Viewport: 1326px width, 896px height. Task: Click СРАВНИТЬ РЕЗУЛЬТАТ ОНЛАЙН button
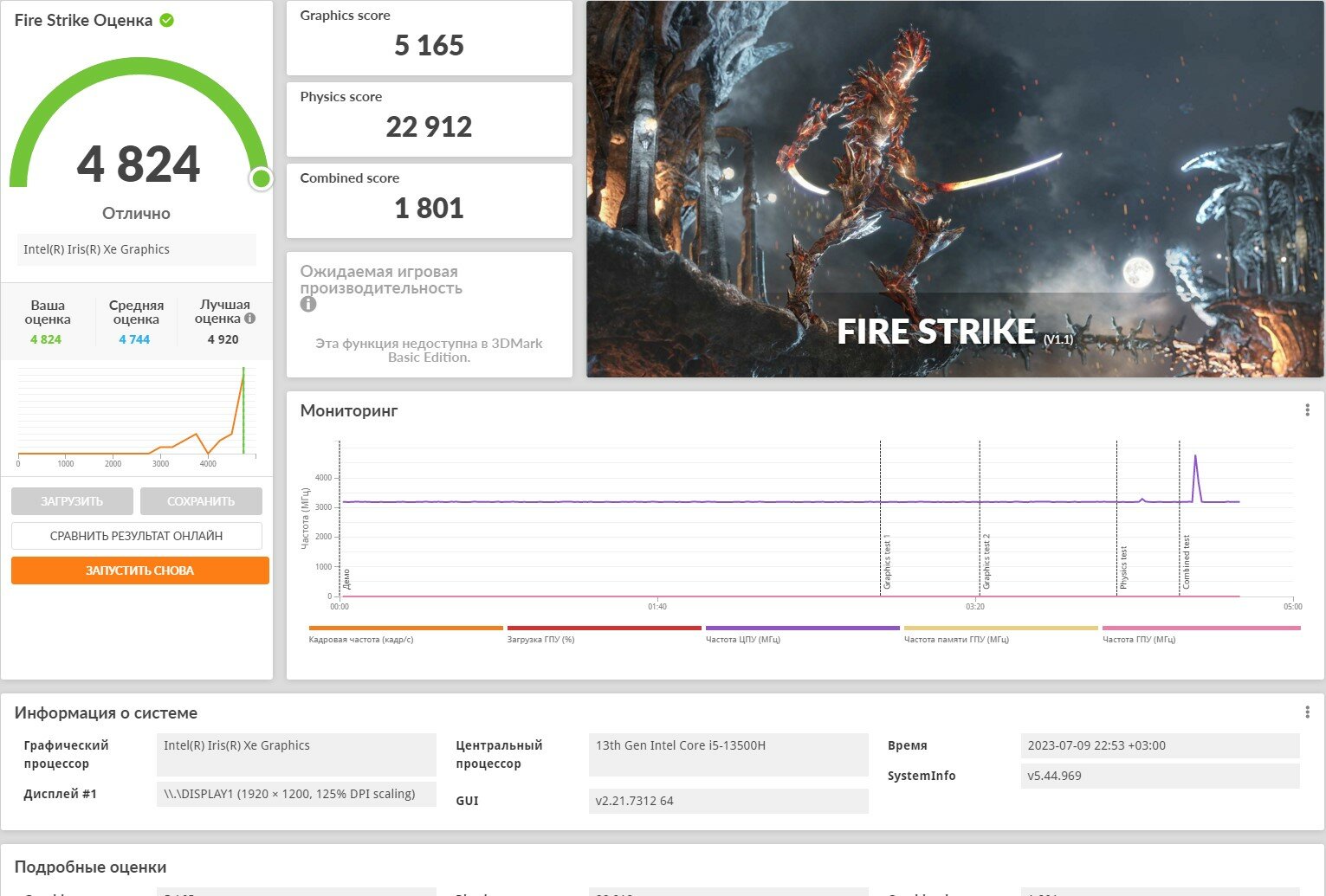(x=137, y=536)
